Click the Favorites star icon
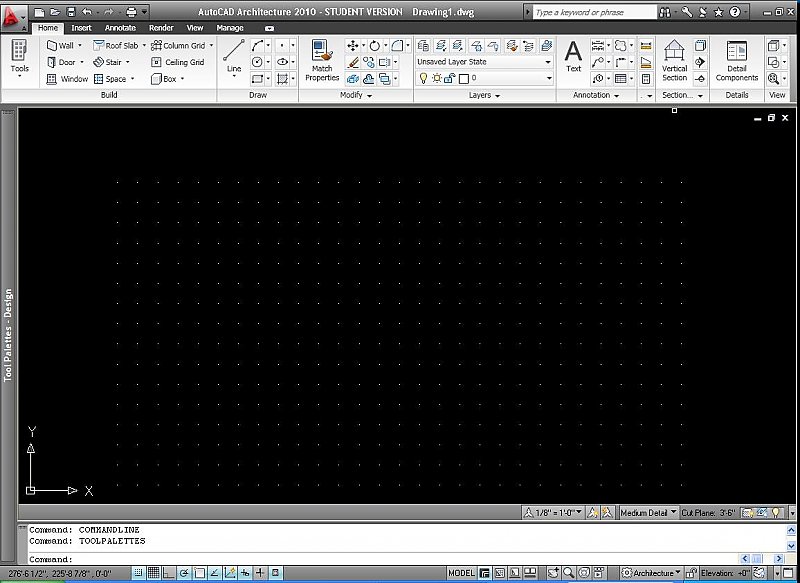This screenshot has height=583, width=800. [718, 12]
